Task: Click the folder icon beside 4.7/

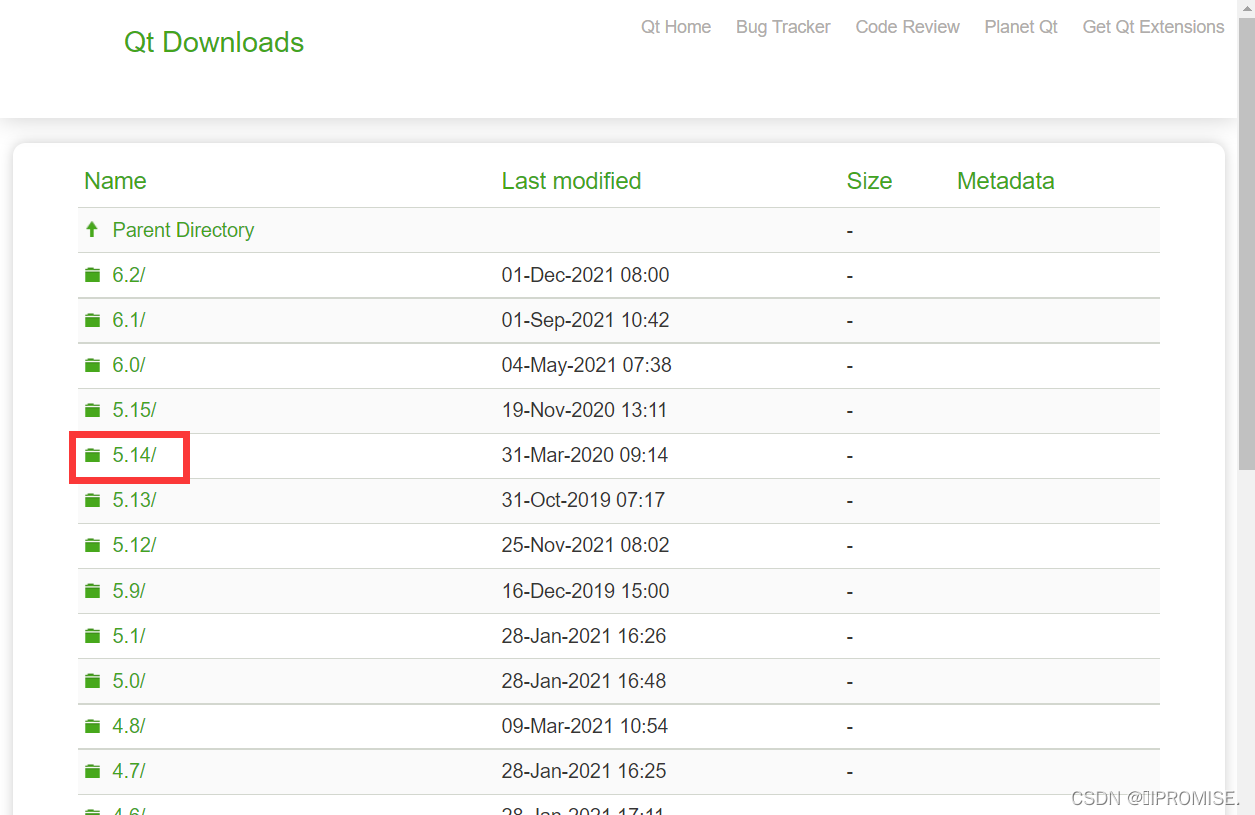Action: tap(92, 771)
